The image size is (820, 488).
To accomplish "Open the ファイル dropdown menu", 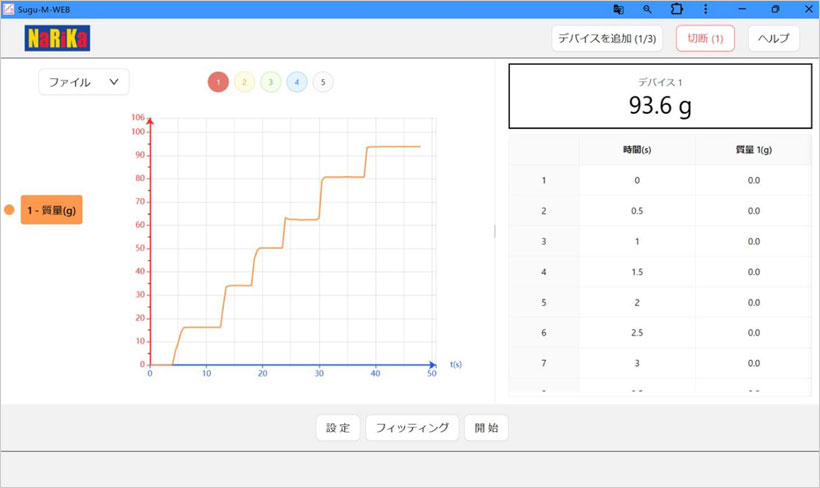I will pos(84,82).
